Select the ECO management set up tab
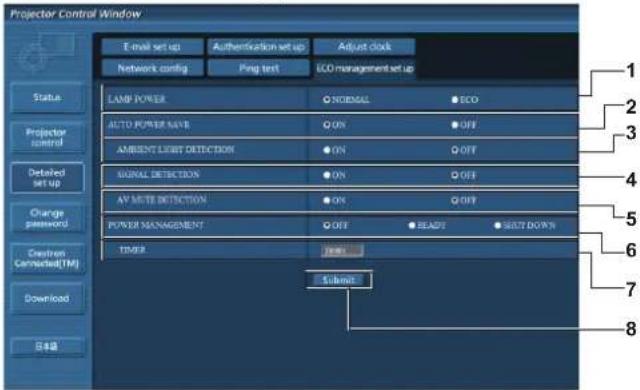 pos(364,68)
